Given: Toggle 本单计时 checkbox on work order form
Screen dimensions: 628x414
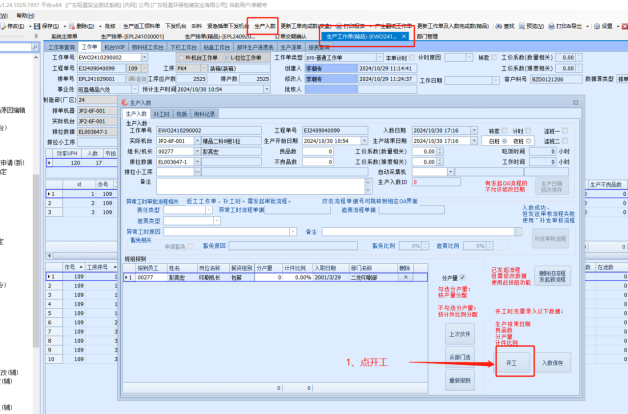Looking at the screenshot, I should pyautogui.click(x=412, y=58).
